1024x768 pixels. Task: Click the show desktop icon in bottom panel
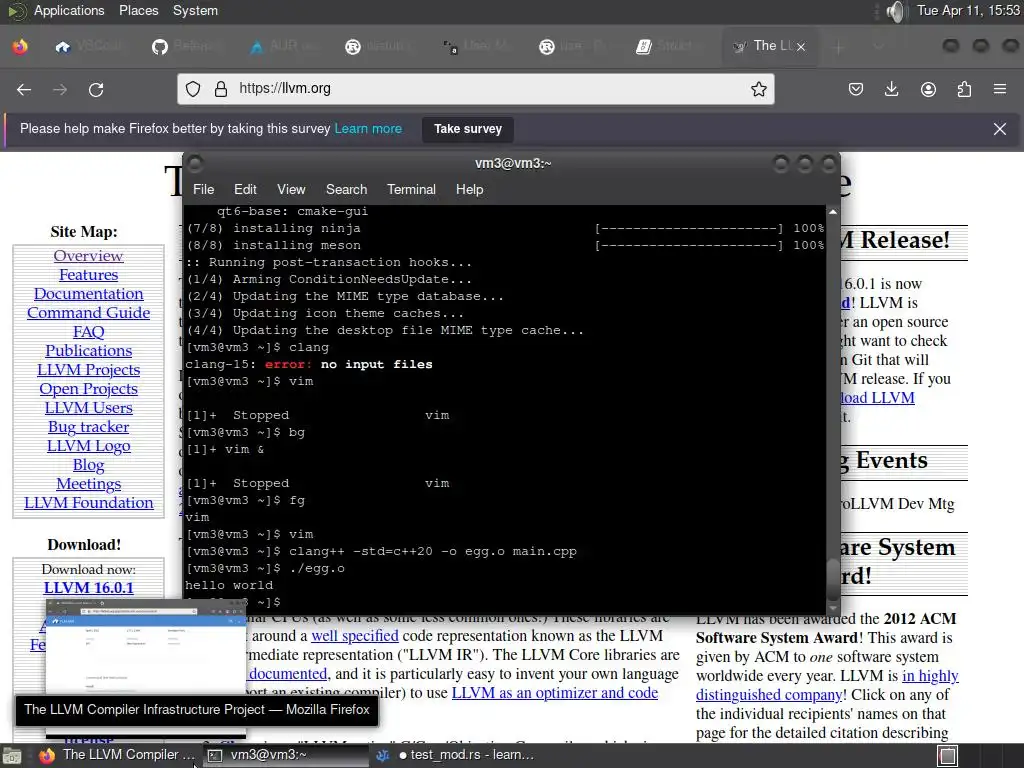tap(12, 756)
